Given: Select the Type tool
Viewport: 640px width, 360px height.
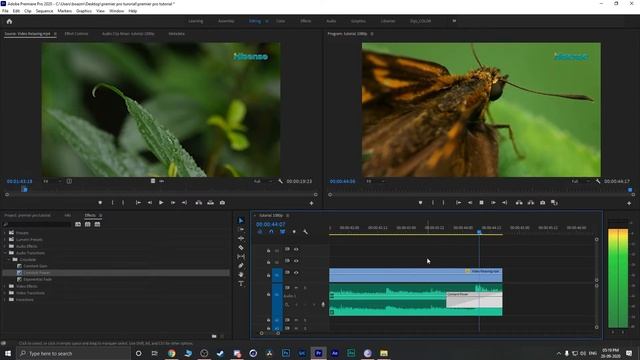Looking at the screenshot, I should [x=241, y=284].
